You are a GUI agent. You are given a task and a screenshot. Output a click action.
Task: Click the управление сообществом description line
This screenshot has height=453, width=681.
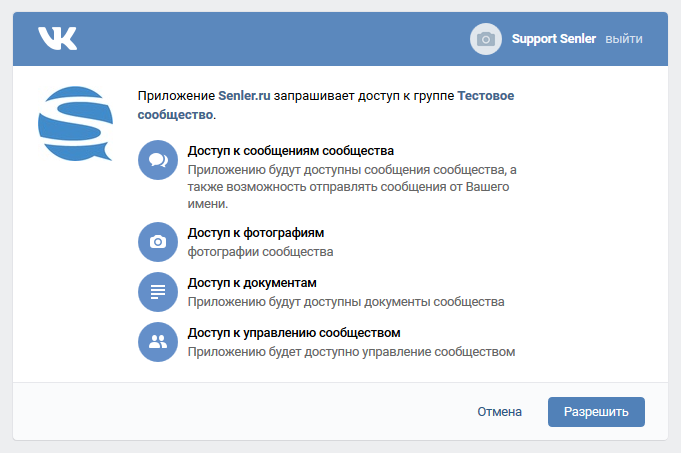coord(350,351)
